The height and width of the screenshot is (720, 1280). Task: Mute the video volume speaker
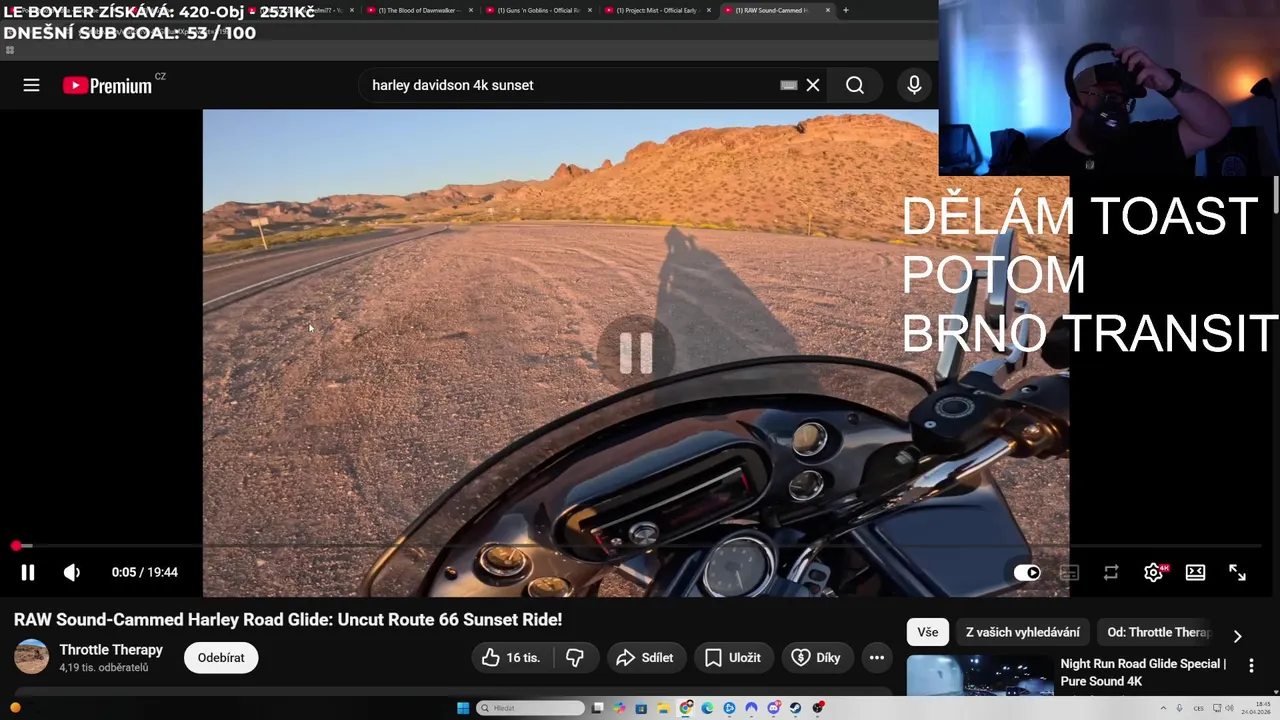[72, 572]
